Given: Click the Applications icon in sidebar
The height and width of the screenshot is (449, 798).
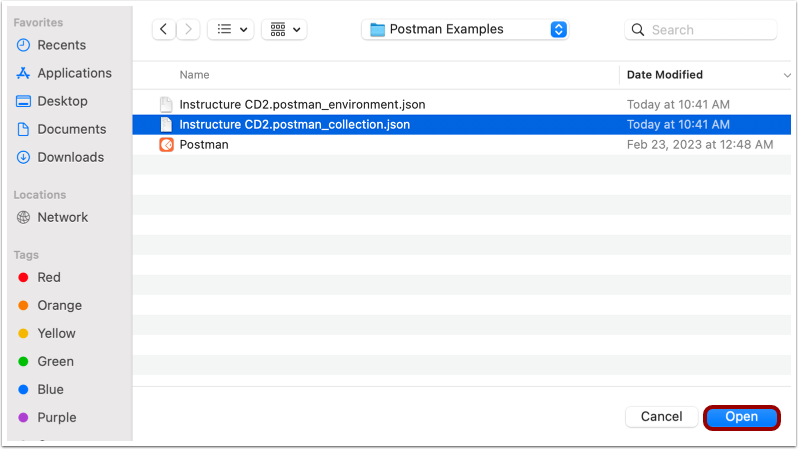Looking at the screenshot, I should [23, 73].
